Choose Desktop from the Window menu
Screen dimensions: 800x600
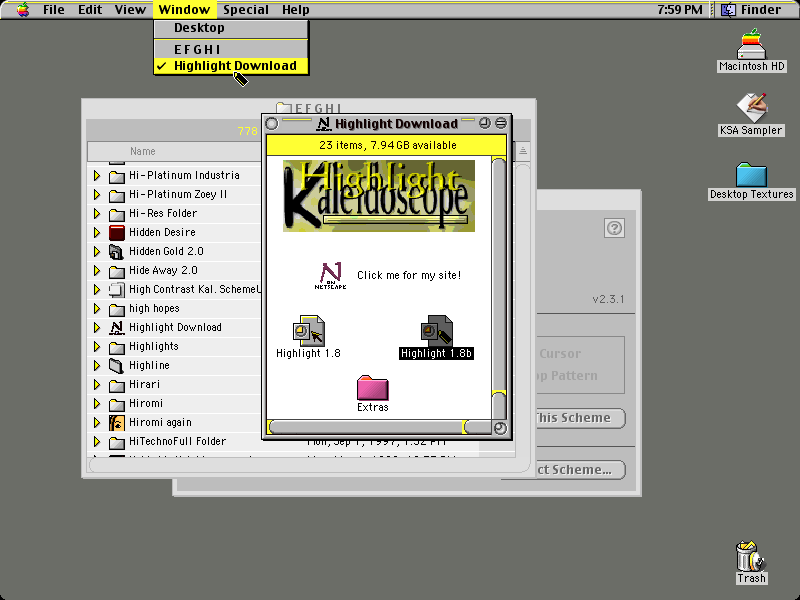(231, 28)
